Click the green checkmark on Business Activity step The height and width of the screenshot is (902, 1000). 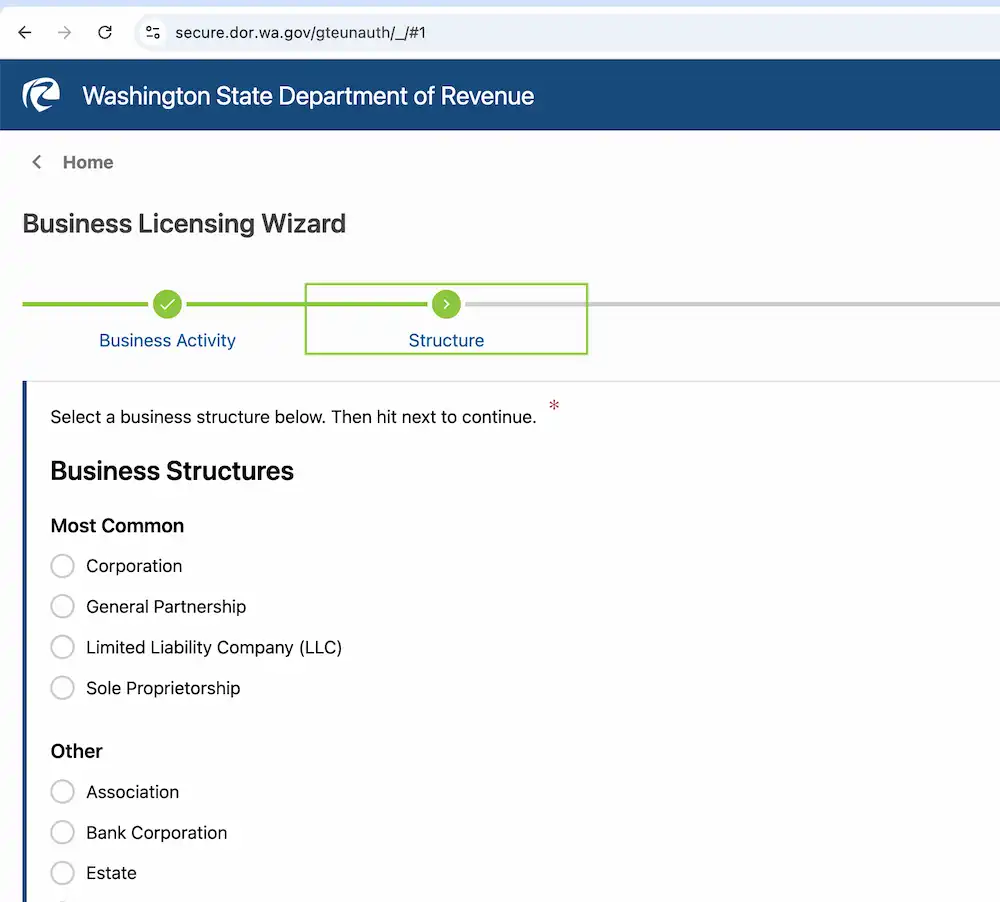(167, 304)
